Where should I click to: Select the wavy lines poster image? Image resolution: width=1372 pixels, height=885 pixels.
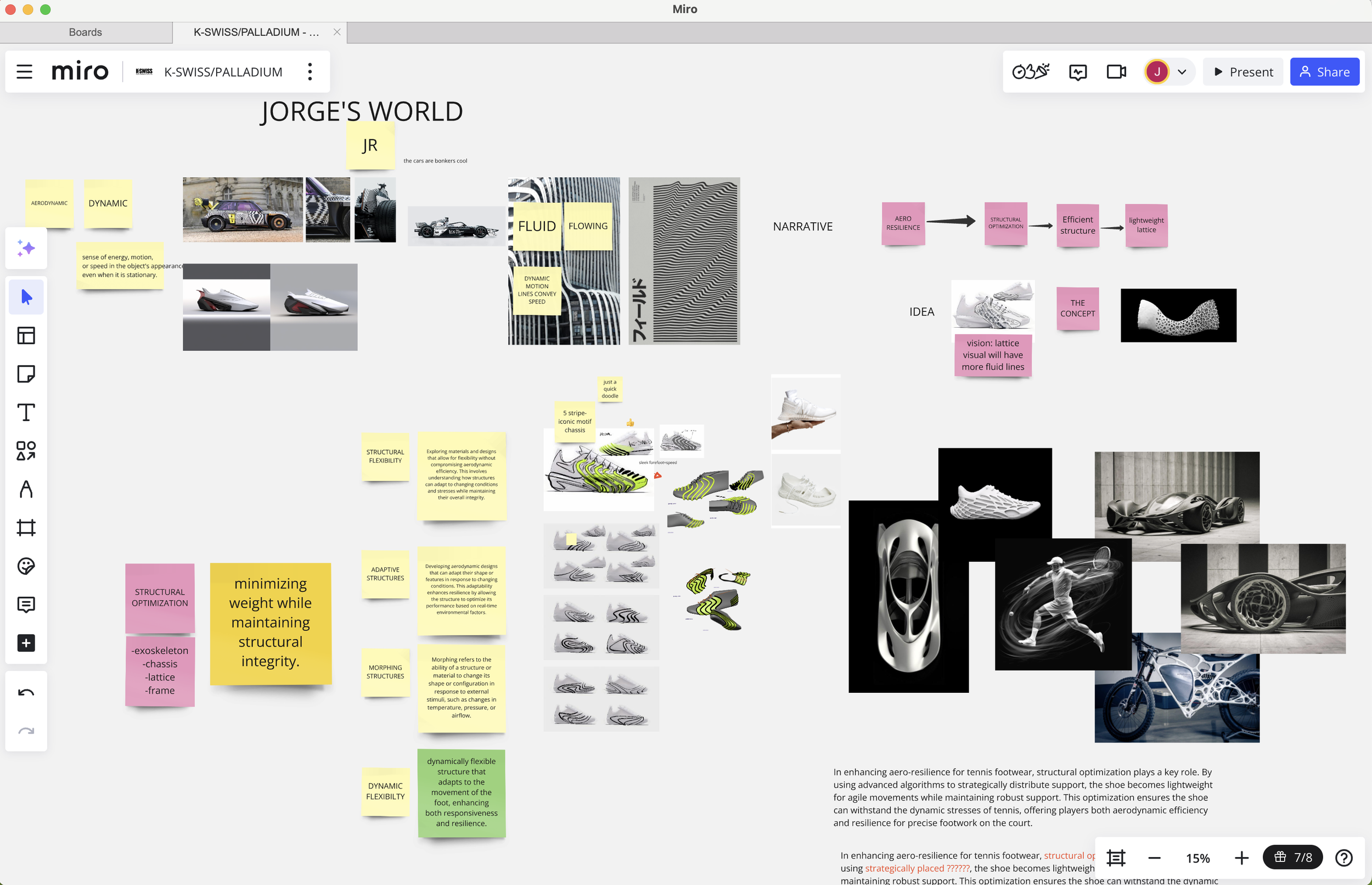(x=684, y=261)
